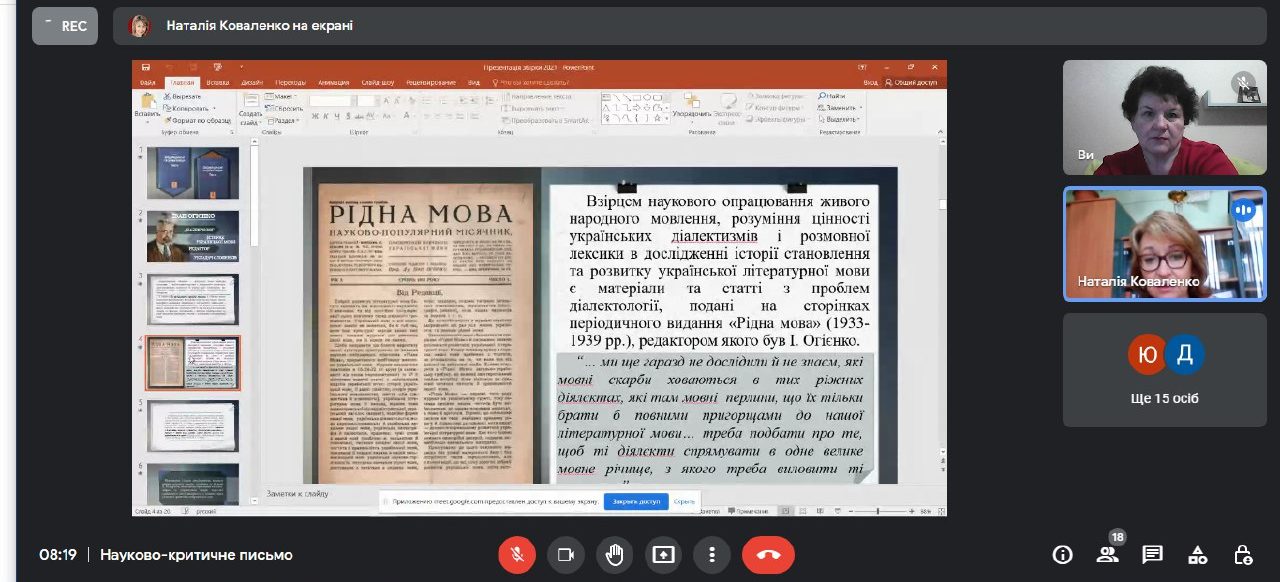Viewport: 1280px width, 582px height.
Task: Click the present screen icon
Action: (x=663, y=555)
